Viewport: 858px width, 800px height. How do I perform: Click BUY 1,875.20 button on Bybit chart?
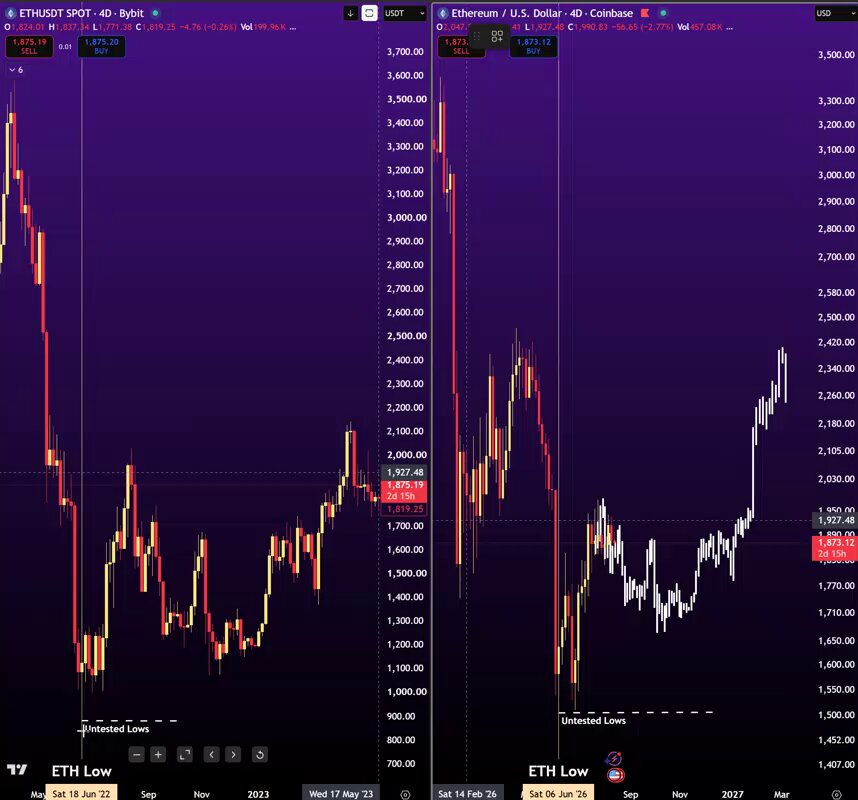tap(101, 47)
